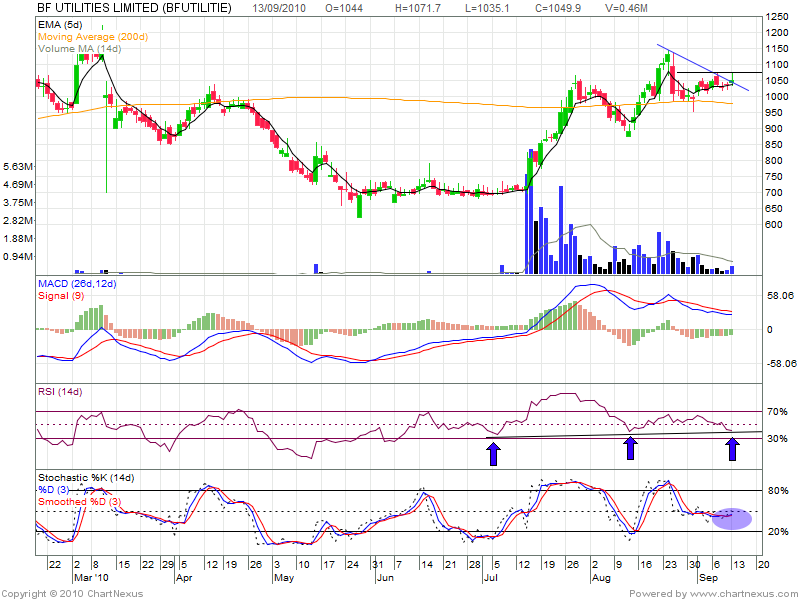Click the Signal (9) legend text
The width and height of the screenshot is (800, 600).
click(60, 297)
